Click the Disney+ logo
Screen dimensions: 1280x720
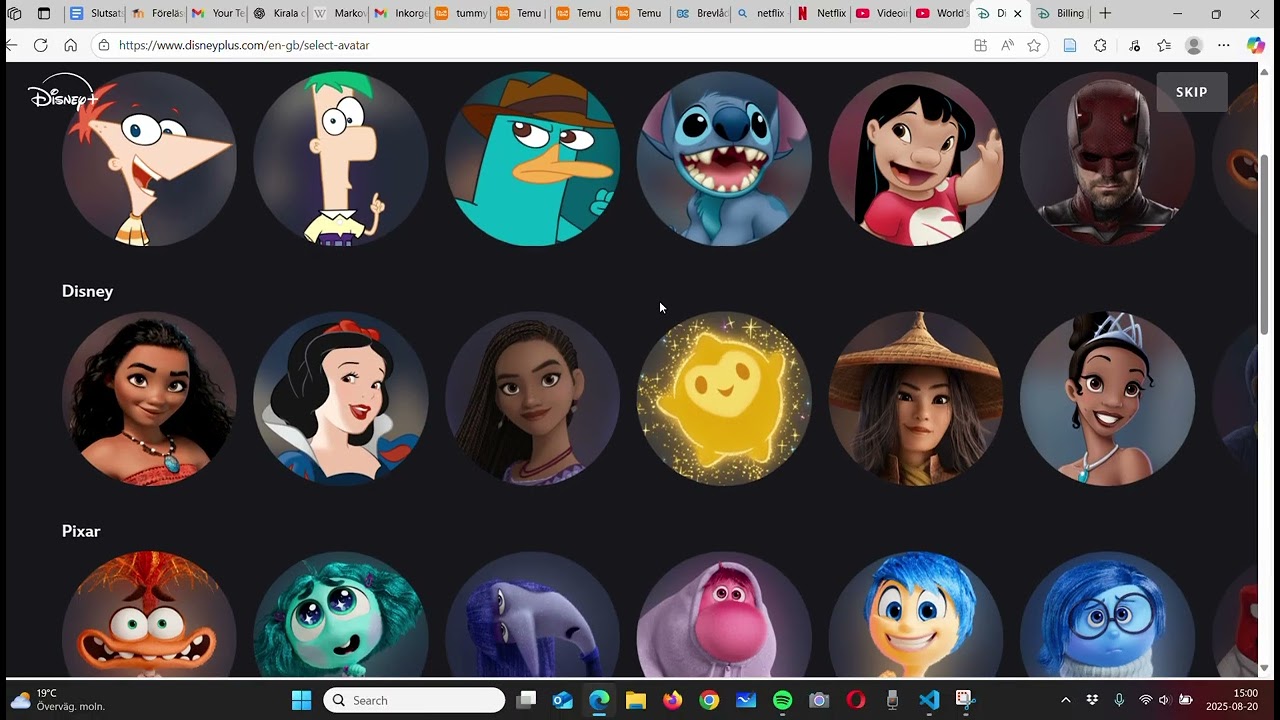coord(62,93)
